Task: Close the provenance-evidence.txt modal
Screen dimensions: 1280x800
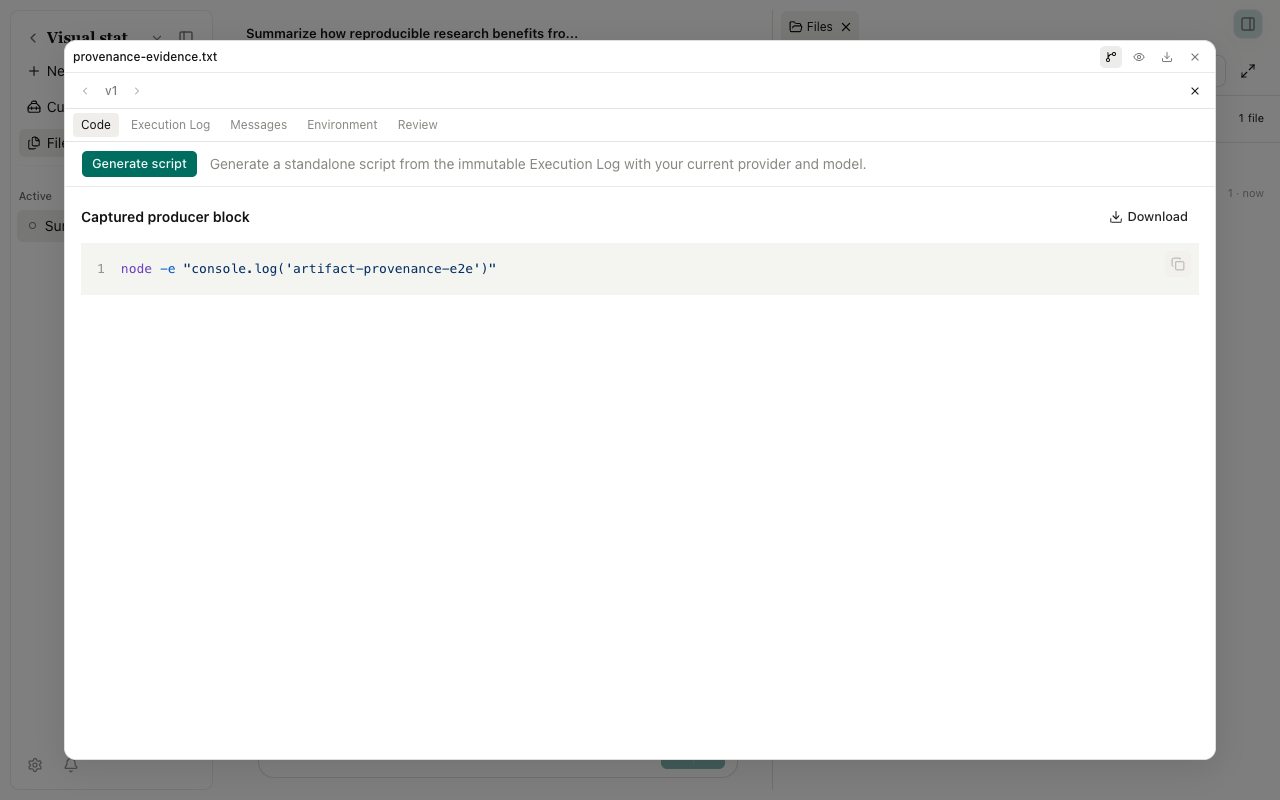Action: [1195, 57]
